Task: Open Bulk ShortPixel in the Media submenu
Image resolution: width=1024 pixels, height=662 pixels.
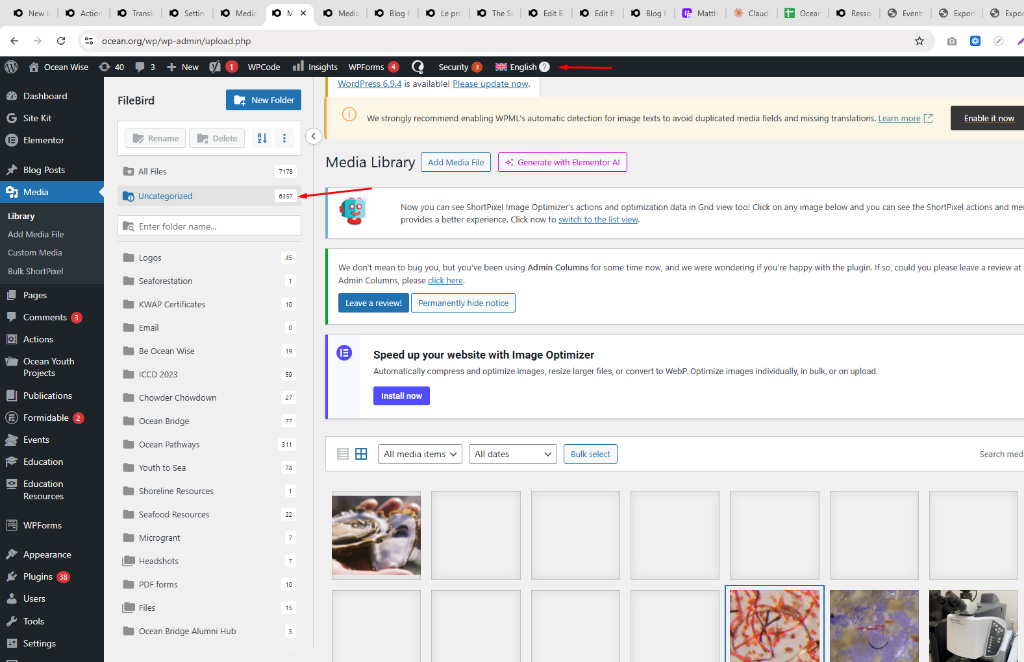Action: point(35,271)
